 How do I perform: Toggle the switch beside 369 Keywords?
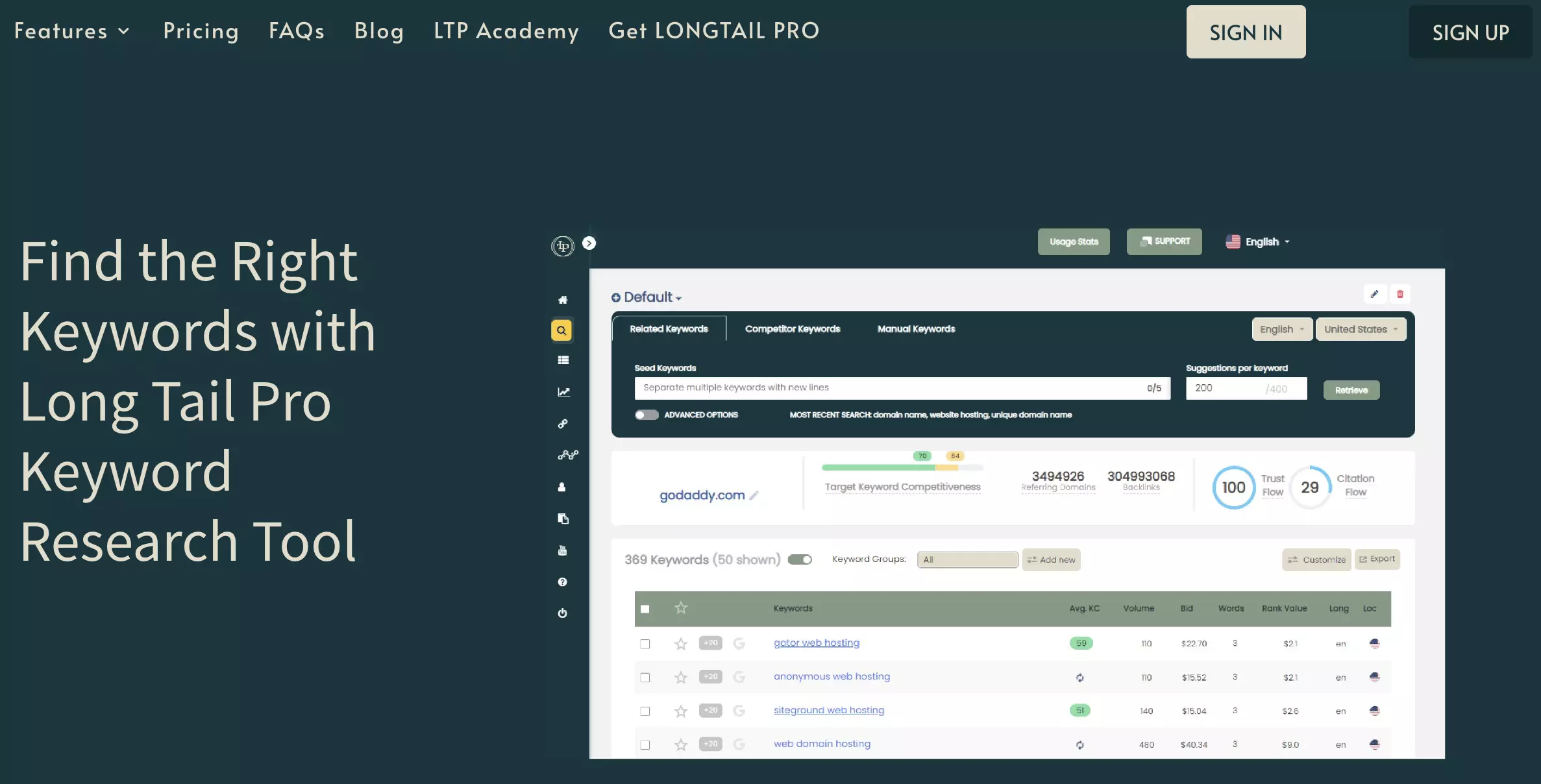click(800, 559)
